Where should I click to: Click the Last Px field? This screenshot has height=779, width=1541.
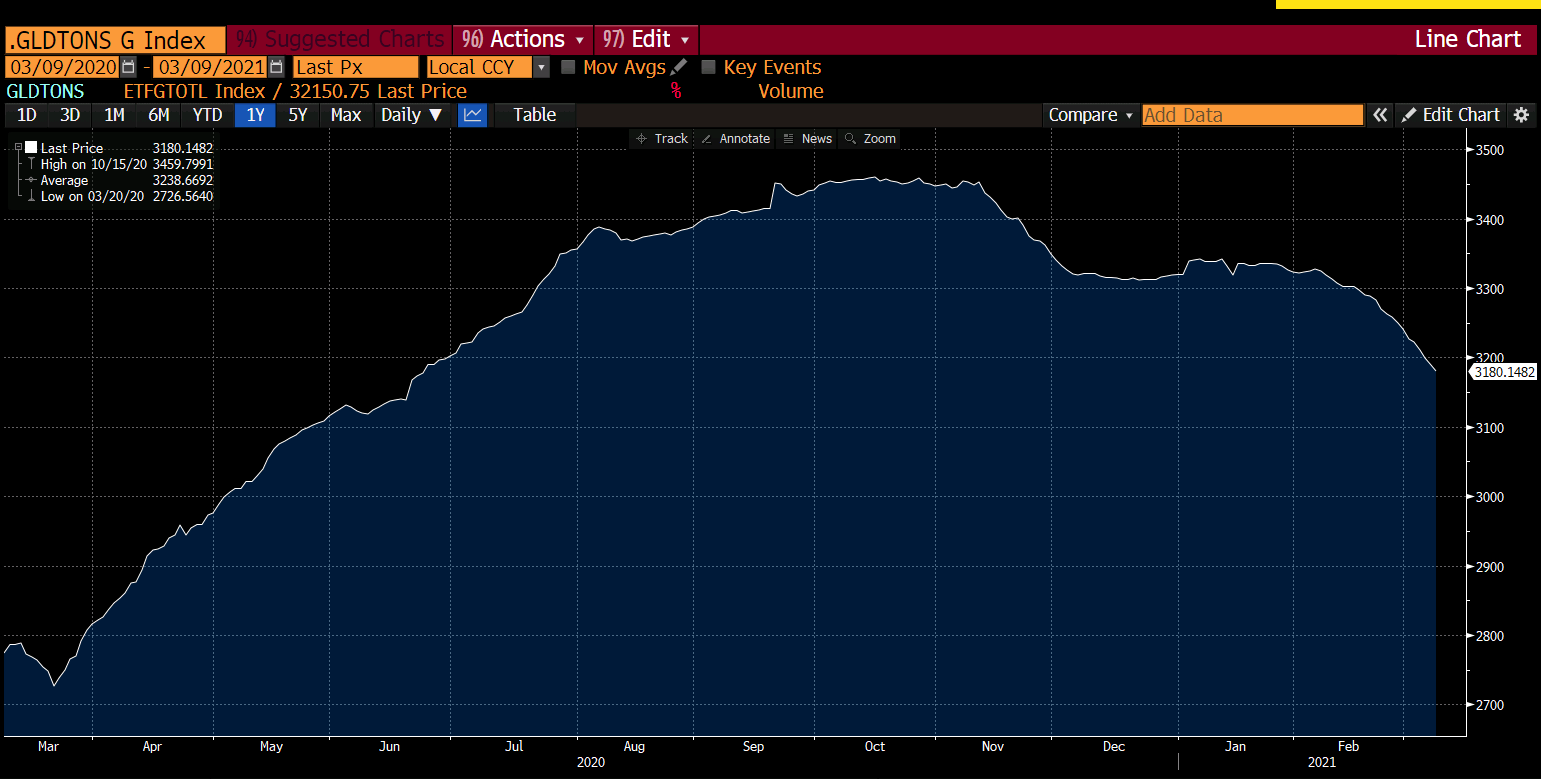(x=356, y=67)
